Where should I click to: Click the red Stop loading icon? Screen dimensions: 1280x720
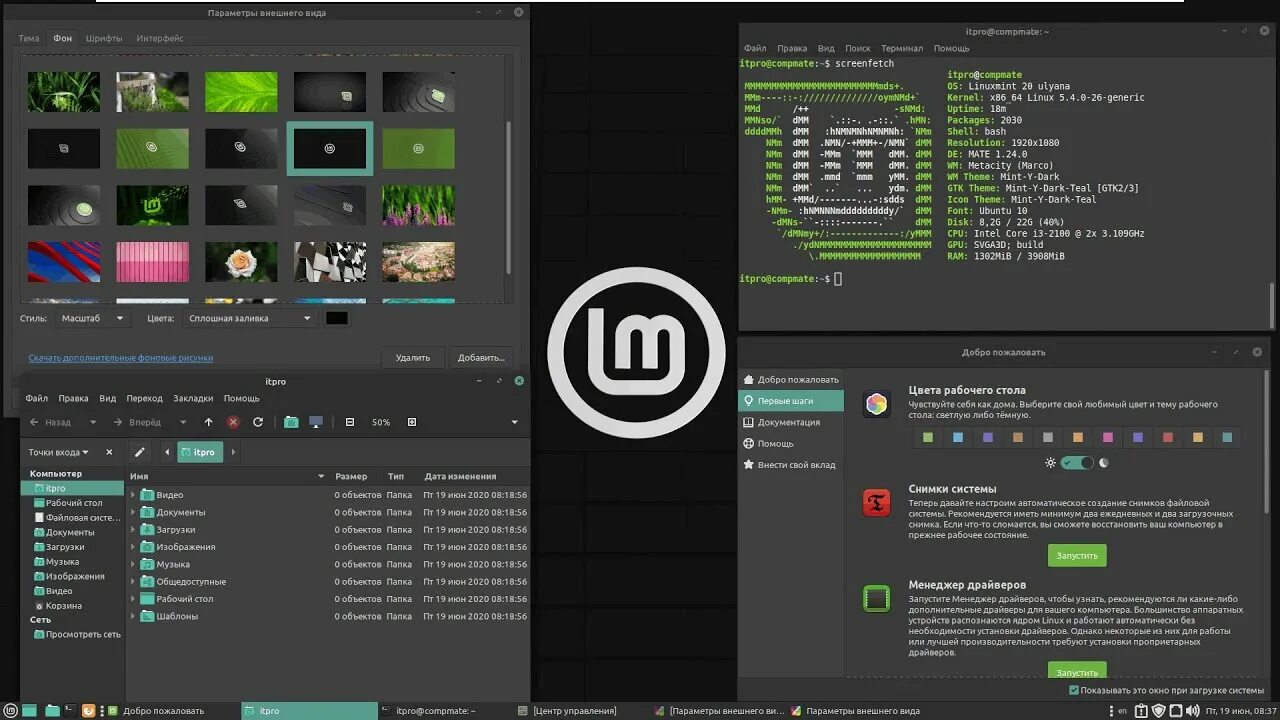[233, 422]
